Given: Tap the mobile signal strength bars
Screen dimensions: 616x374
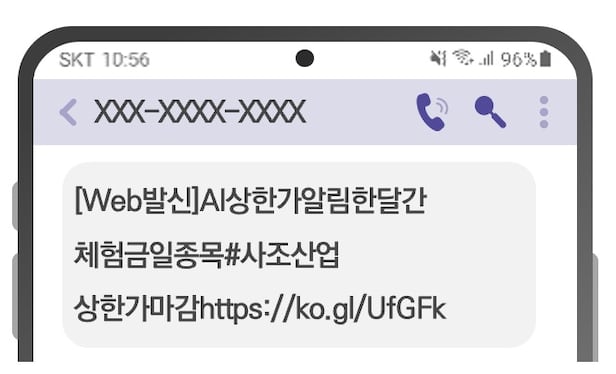Looking at the screenshot, I should (x=486, y=59).
